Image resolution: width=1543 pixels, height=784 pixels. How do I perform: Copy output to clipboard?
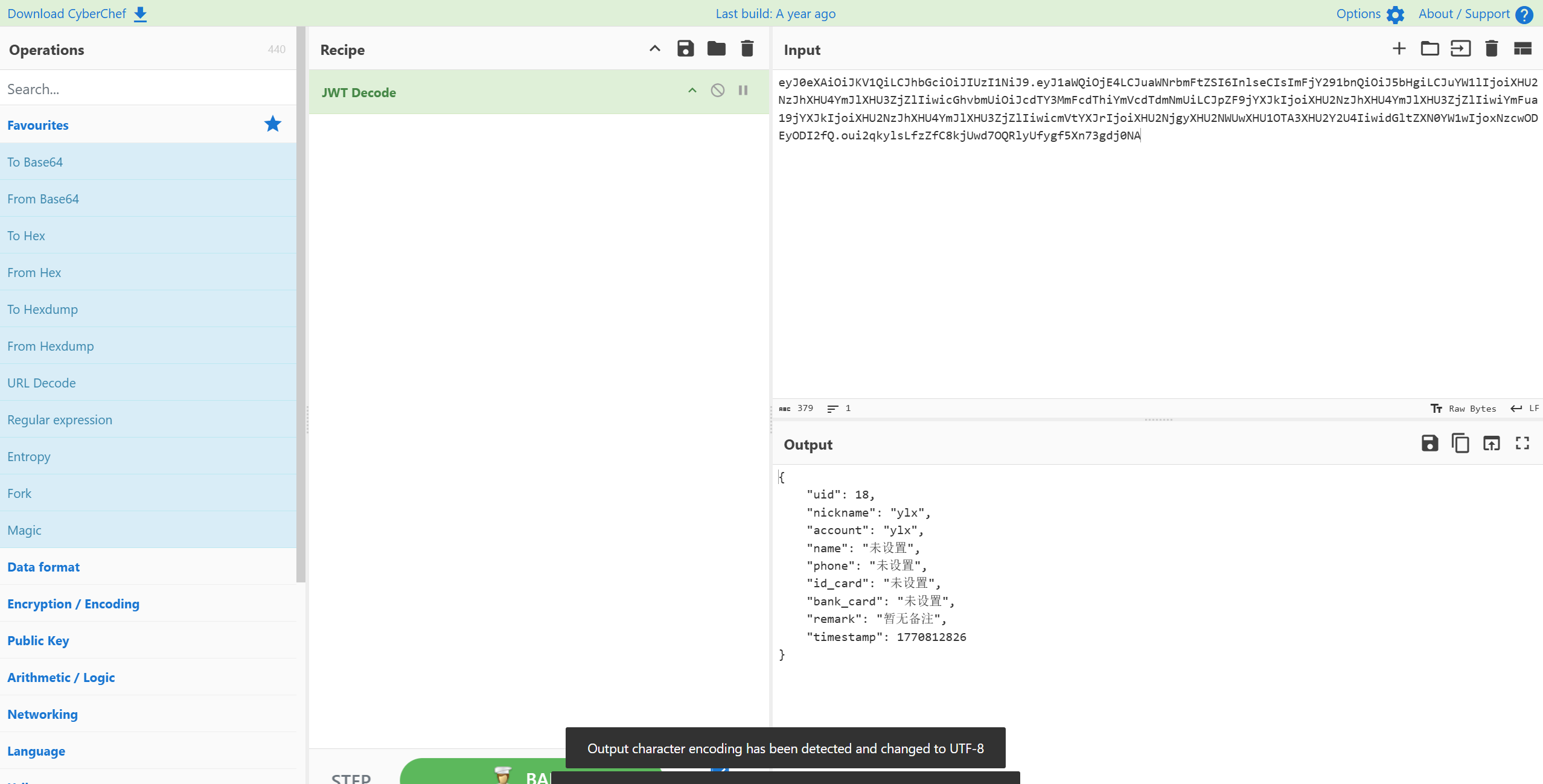(x=1460, y=444)
